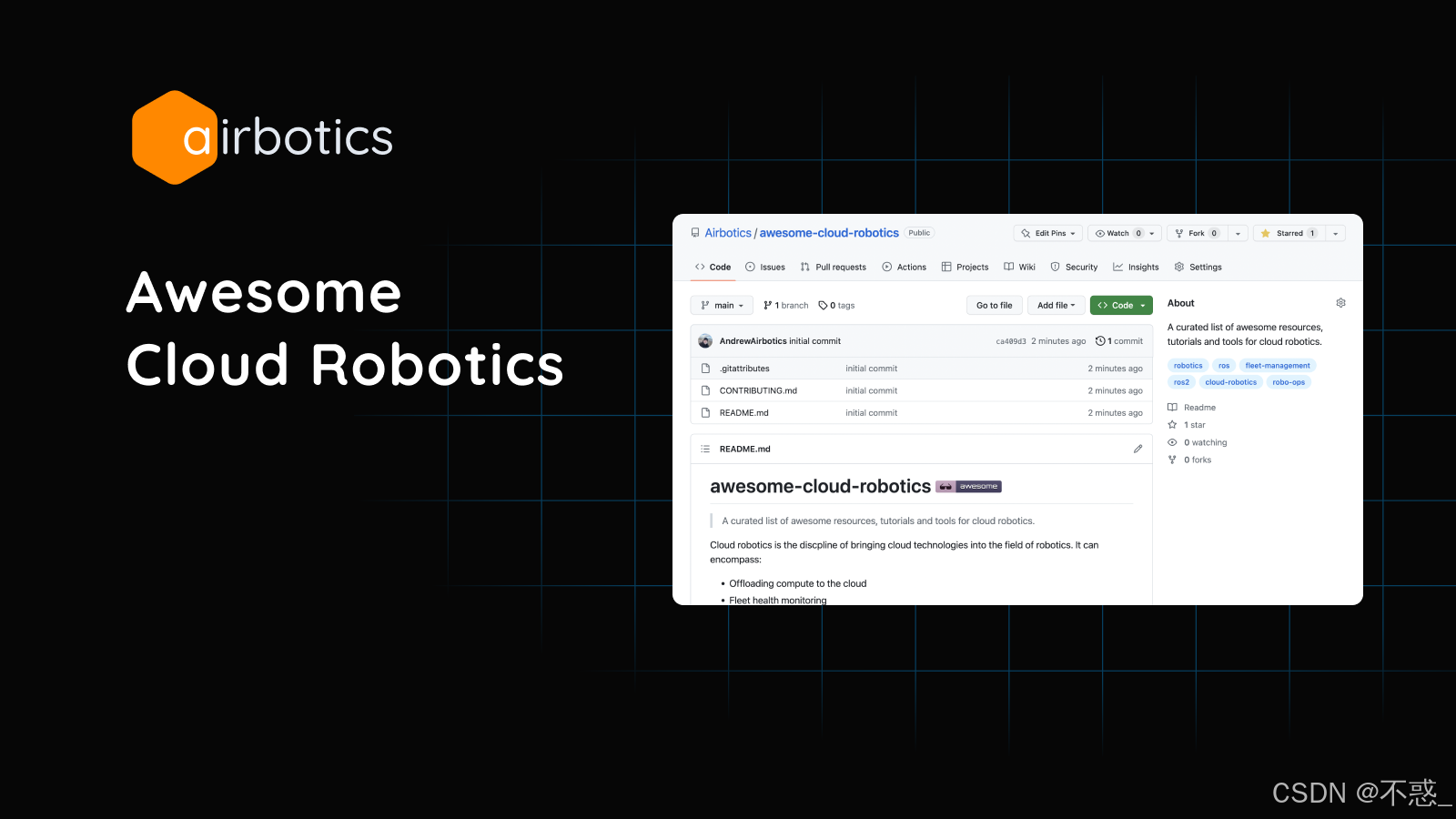Switch to the Pull requests tab

[x=834, y=267]
